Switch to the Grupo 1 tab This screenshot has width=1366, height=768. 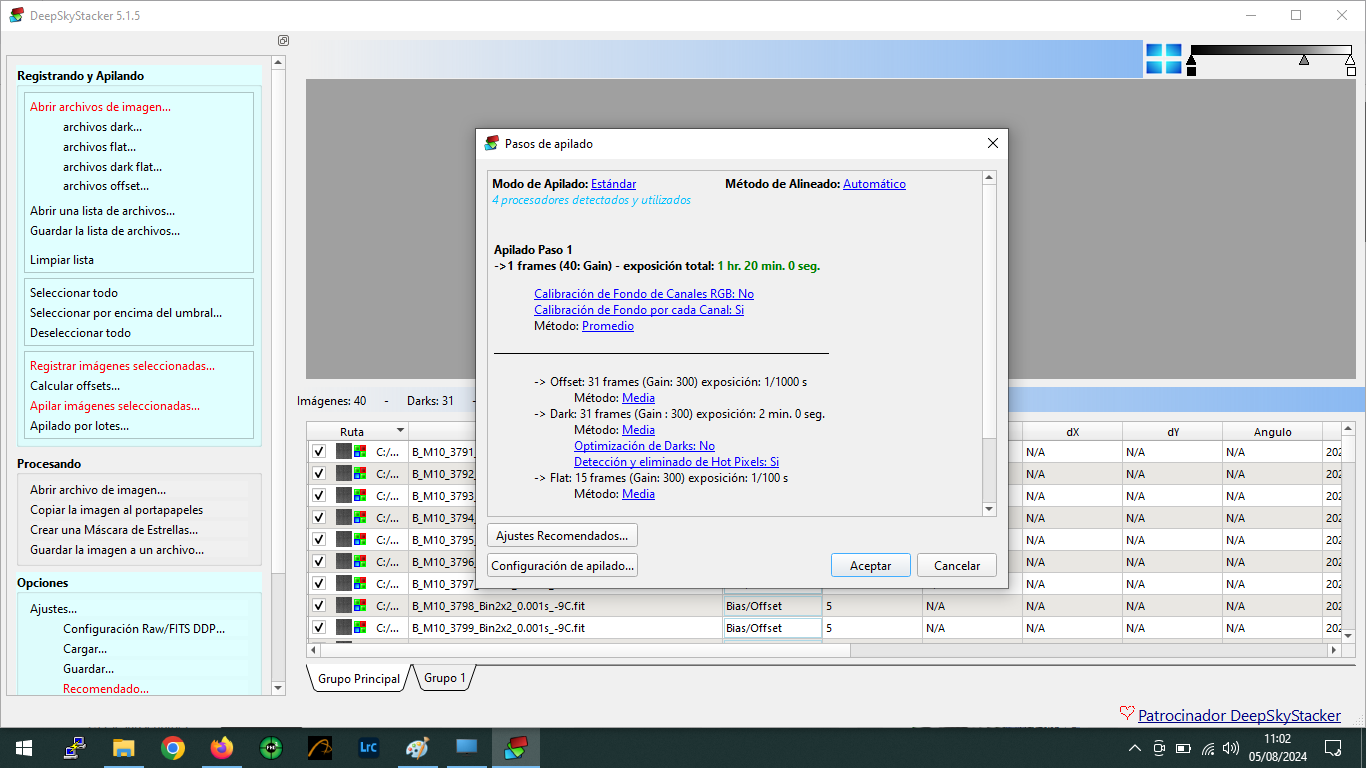pyautogui.click(x=445, y=678)
